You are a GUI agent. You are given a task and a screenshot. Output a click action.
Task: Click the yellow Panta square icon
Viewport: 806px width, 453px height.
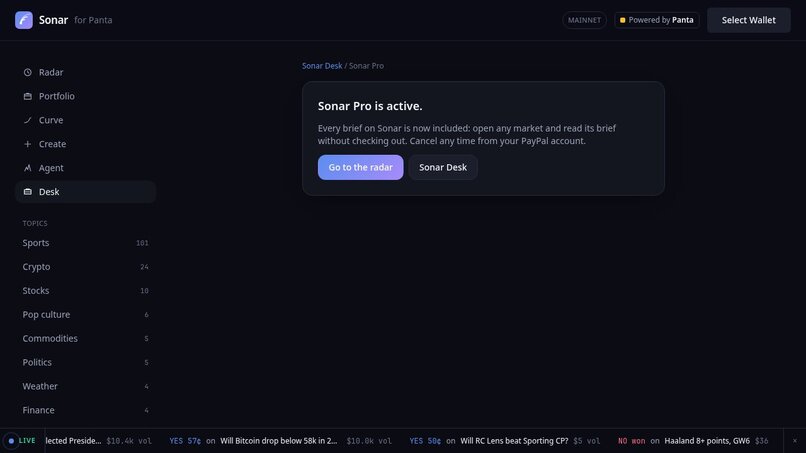pos(622,20)
